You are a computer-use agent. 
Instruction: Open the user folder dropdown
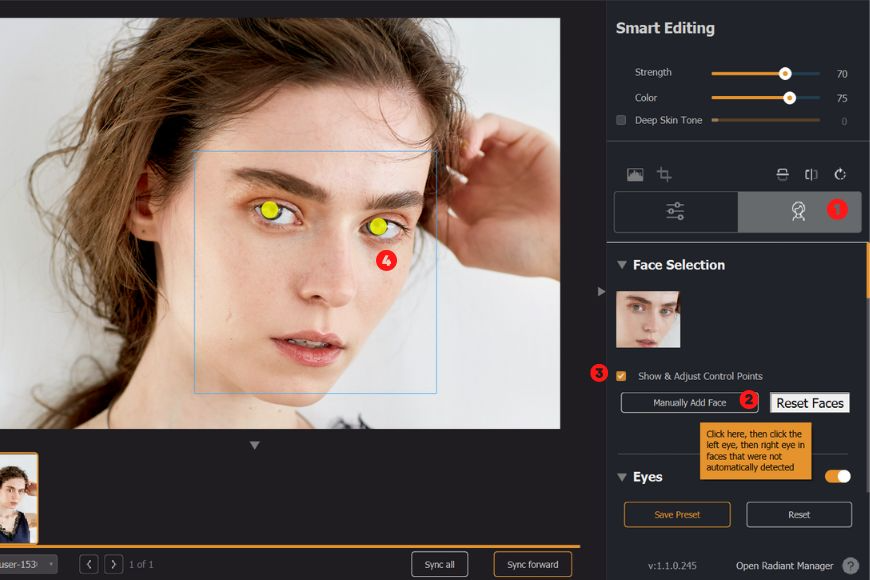pyautogui.click(x=50, y=564)
